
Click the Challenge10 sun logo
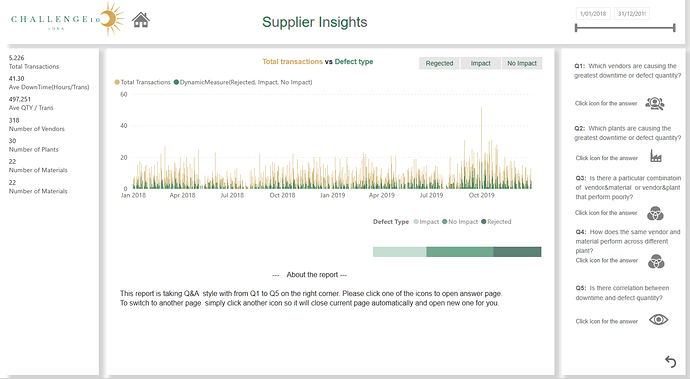tap(111, 18)
